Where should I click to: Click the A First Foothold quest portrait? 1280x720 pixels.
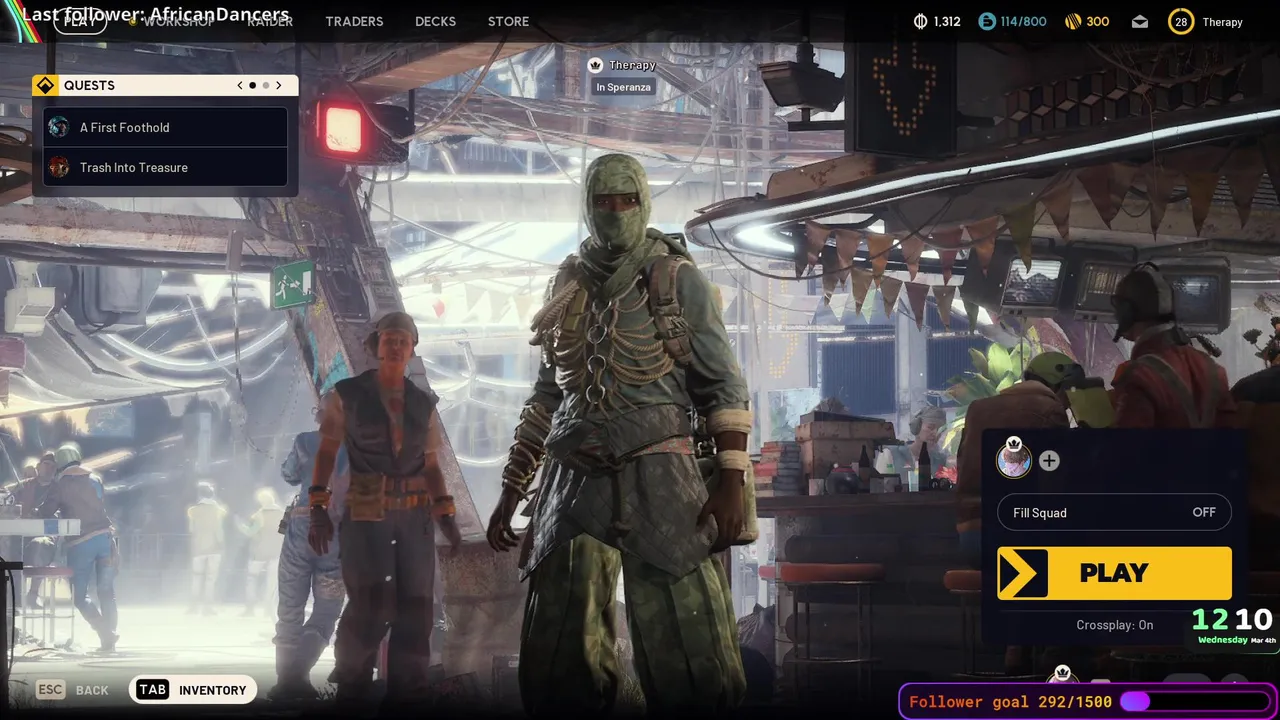pos(59,127)
